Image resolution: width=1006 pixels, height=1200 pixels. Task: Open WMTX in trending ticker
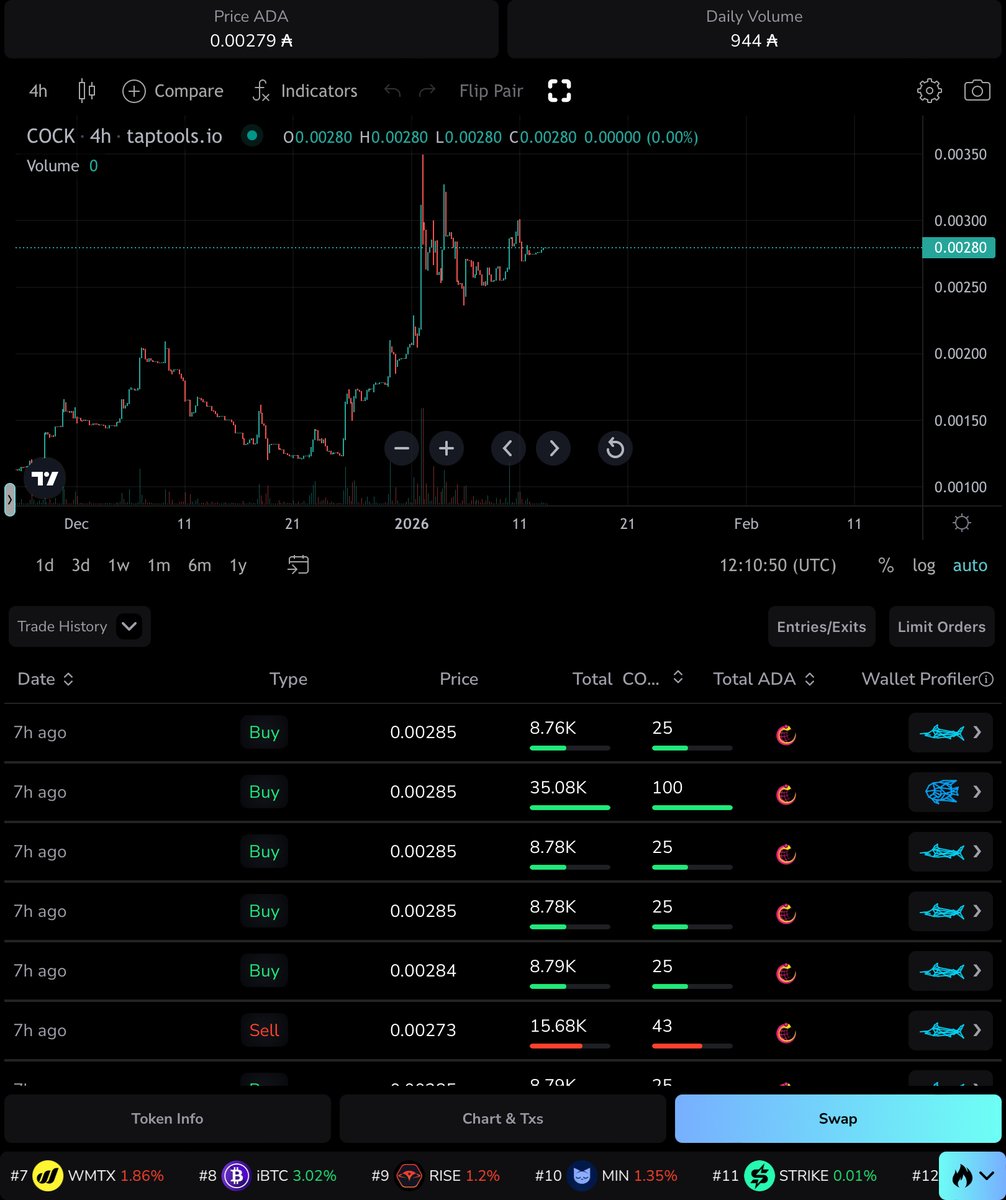click(87, 1175)
